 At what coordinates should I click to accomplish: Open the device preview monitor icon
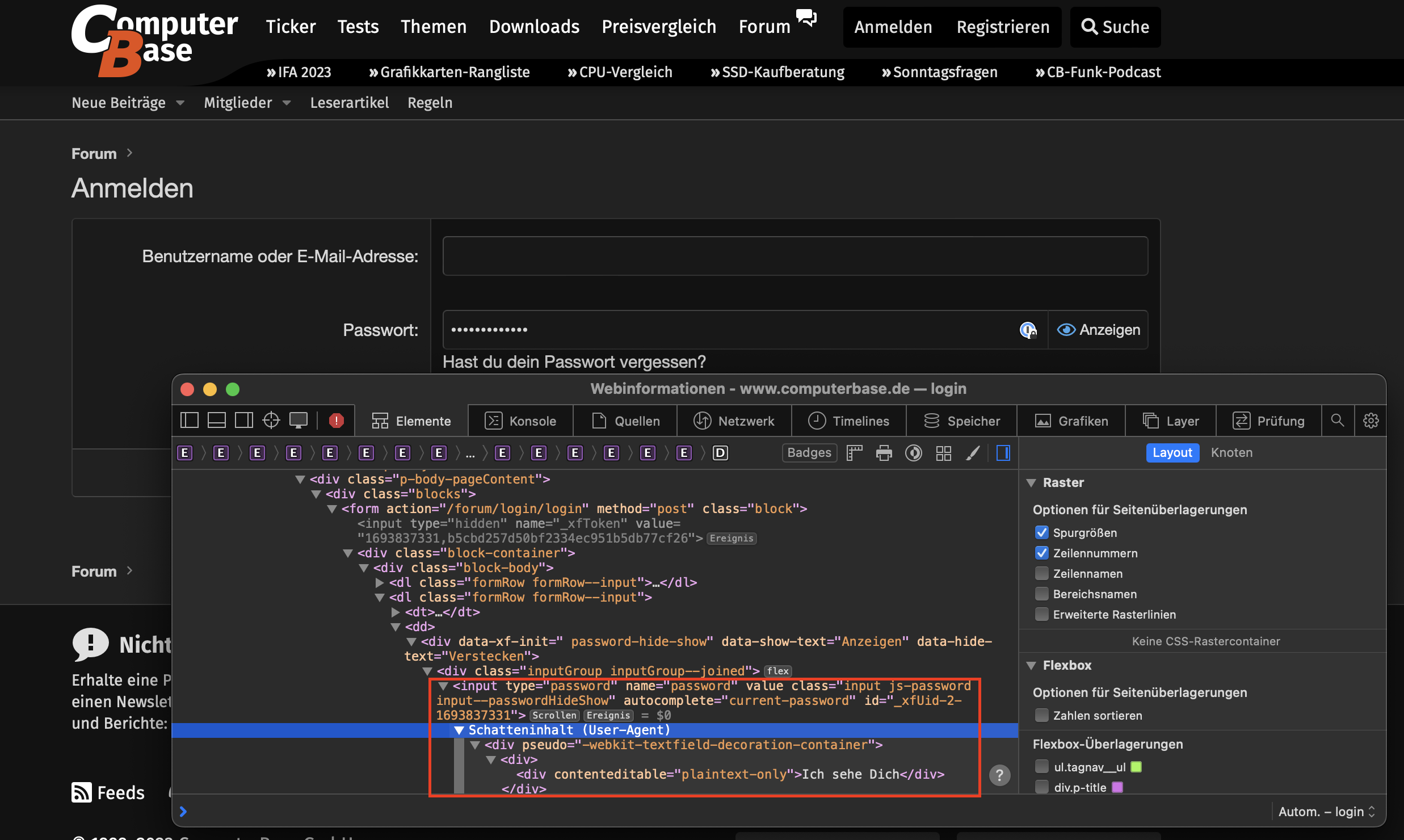299,421
